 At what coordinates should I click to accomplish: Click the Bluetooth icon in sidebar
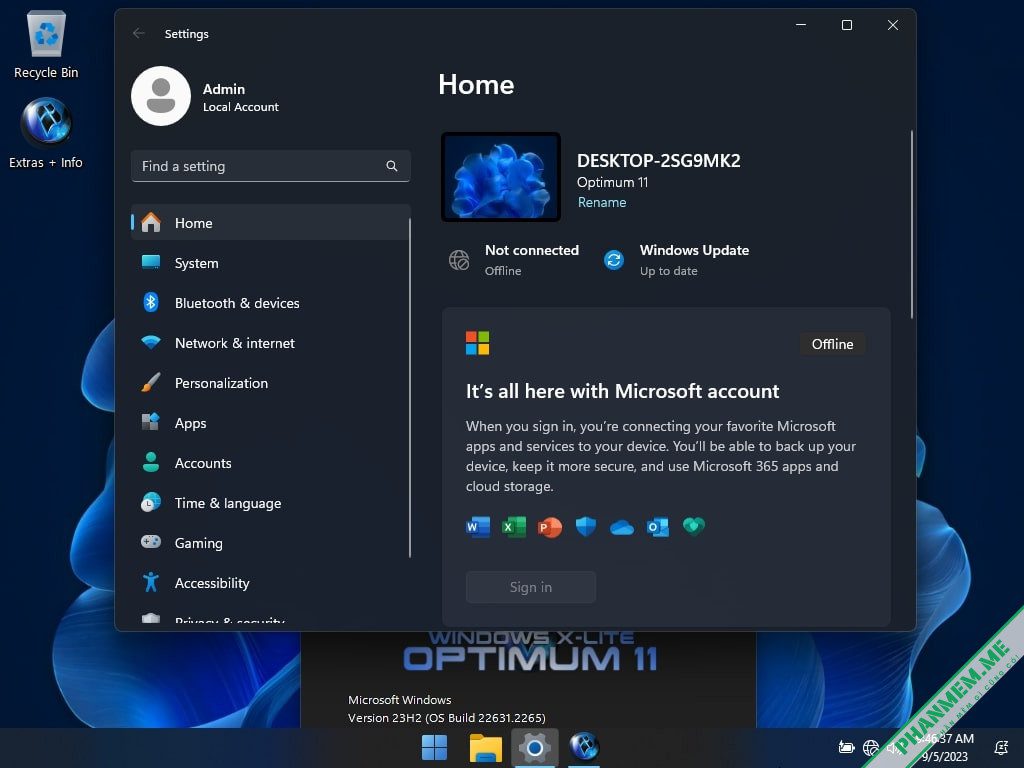click(x=151, y=302)
